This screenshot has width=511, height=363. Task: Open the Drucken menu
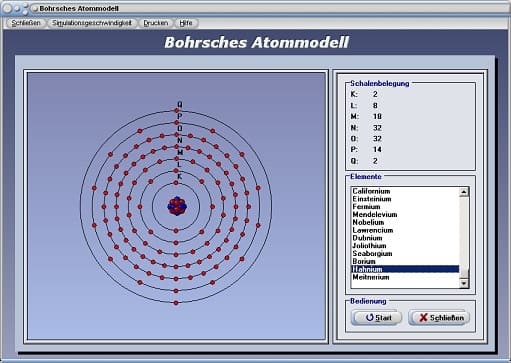[x=156, y=23]
